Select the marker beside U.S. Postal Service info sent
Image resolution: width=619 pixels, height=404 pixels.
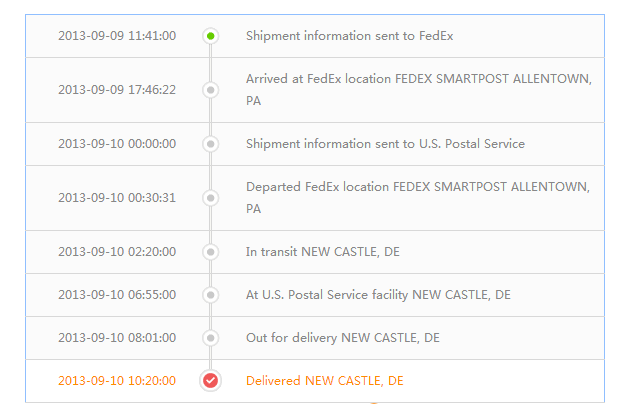coord(210,144)
